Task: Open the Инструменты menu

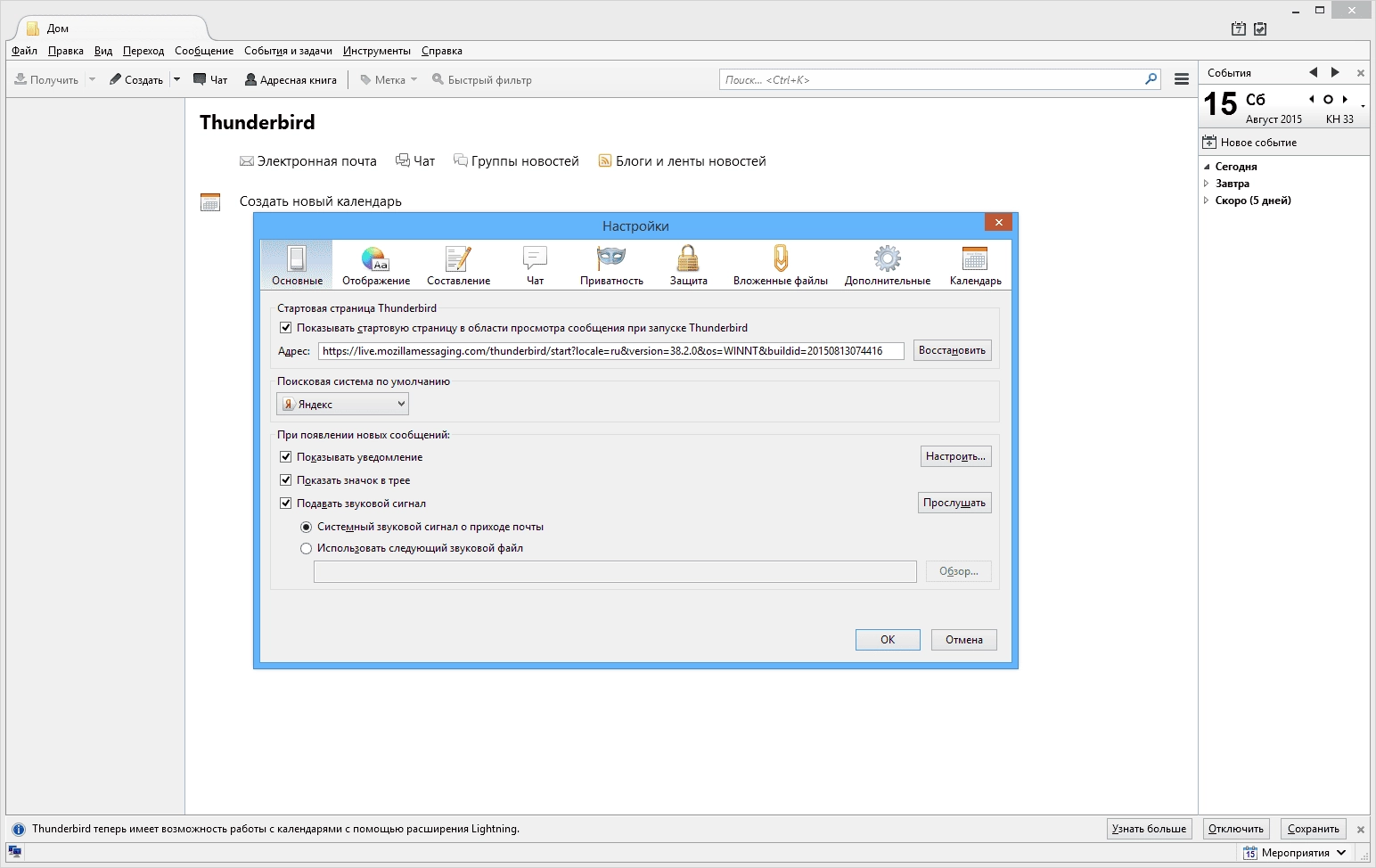Action: (377, 51)
